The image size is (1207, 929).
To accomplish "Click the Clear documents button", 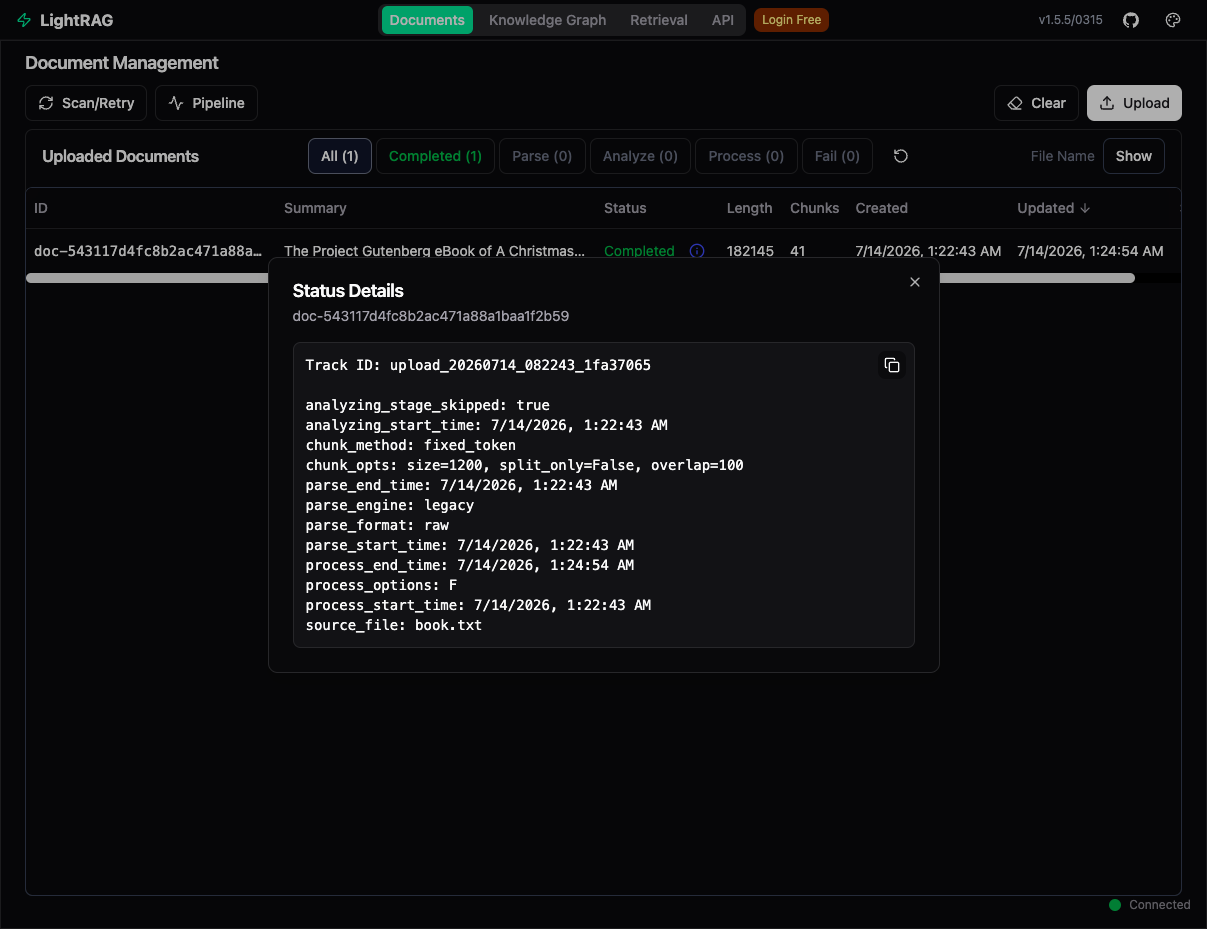I will pos(1036,103).
